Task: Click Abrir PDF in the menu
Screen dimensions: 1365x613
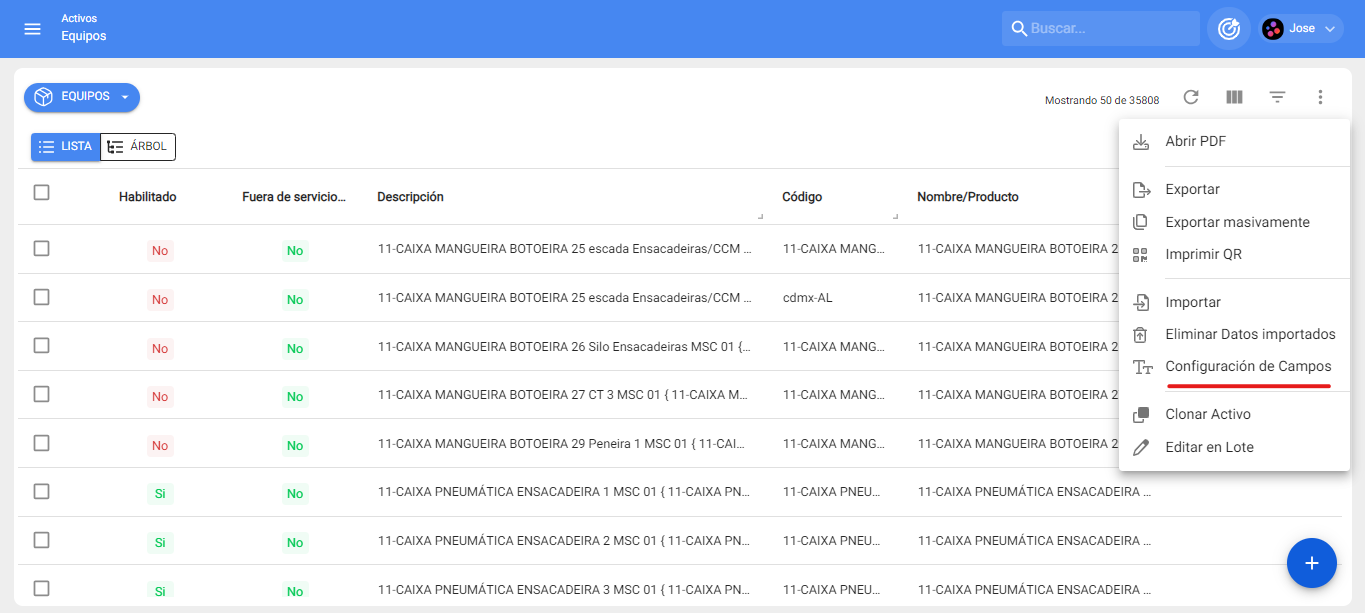Action: [1195, 142]
